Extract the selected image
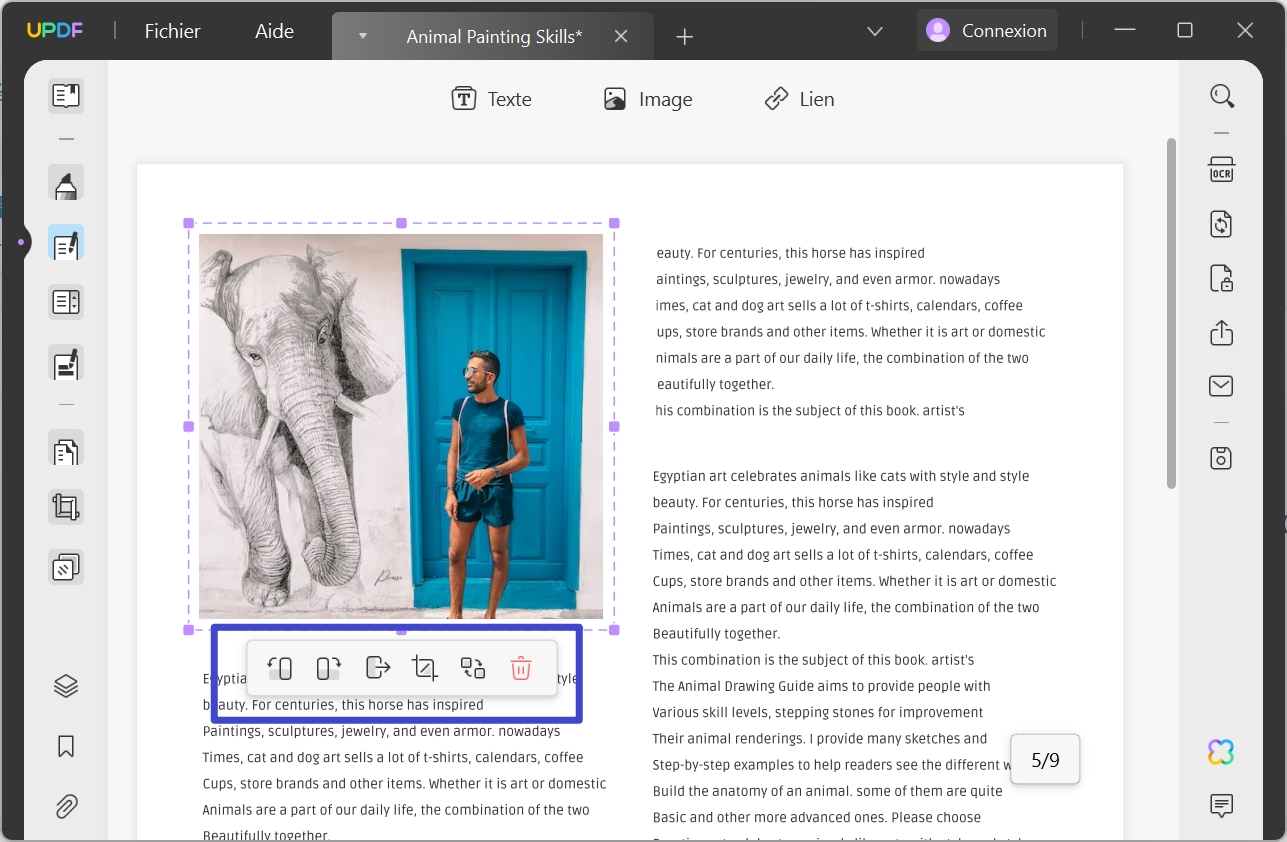This screenshot has height=842, width=1287. [x=377, y=668]
